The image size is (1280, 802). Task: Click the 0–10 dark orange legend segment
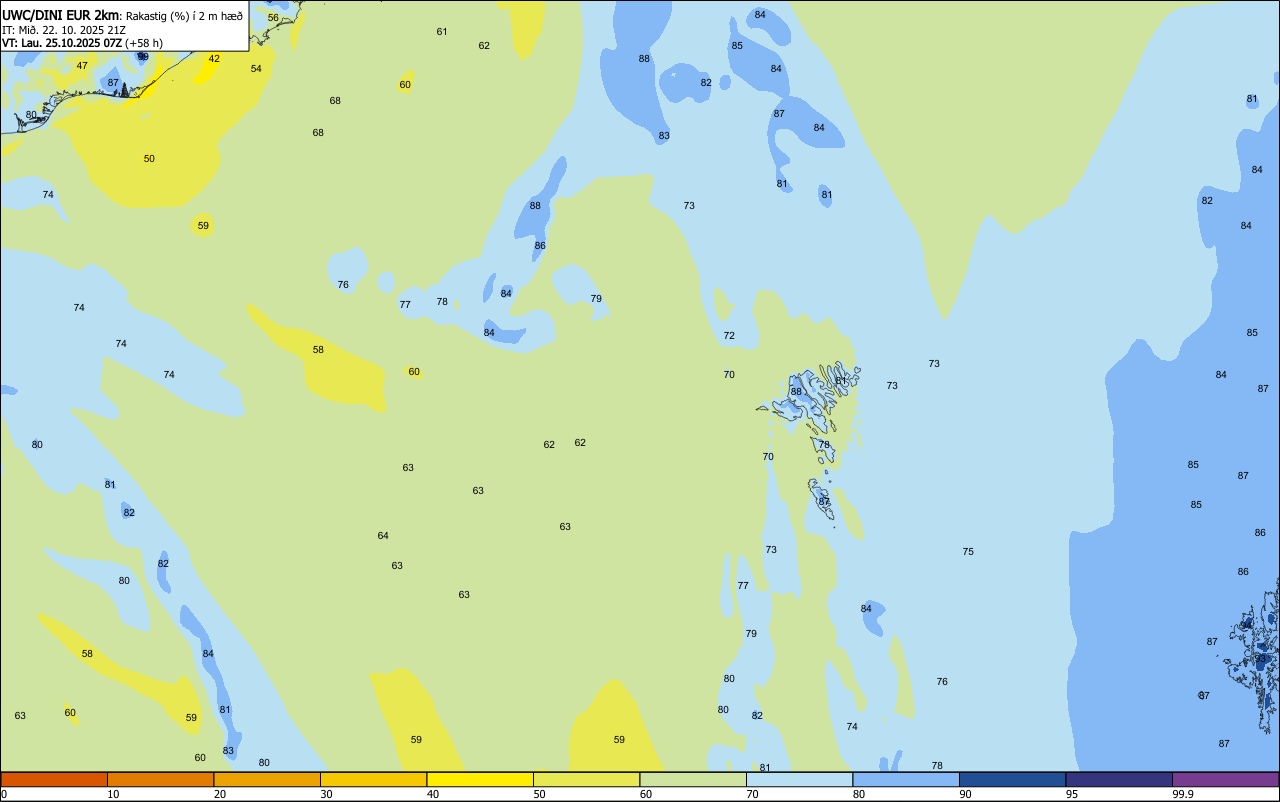54,779
